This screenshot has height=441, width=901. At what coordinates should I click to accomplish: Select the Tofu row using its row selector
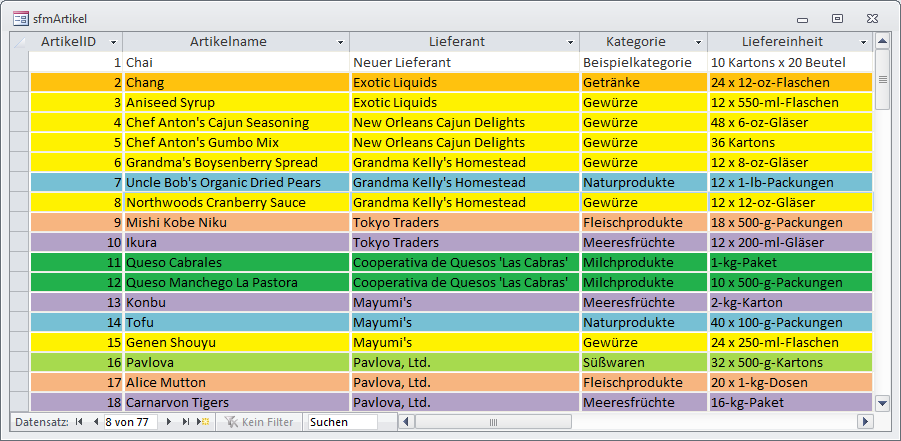click(x=20, y=322)
